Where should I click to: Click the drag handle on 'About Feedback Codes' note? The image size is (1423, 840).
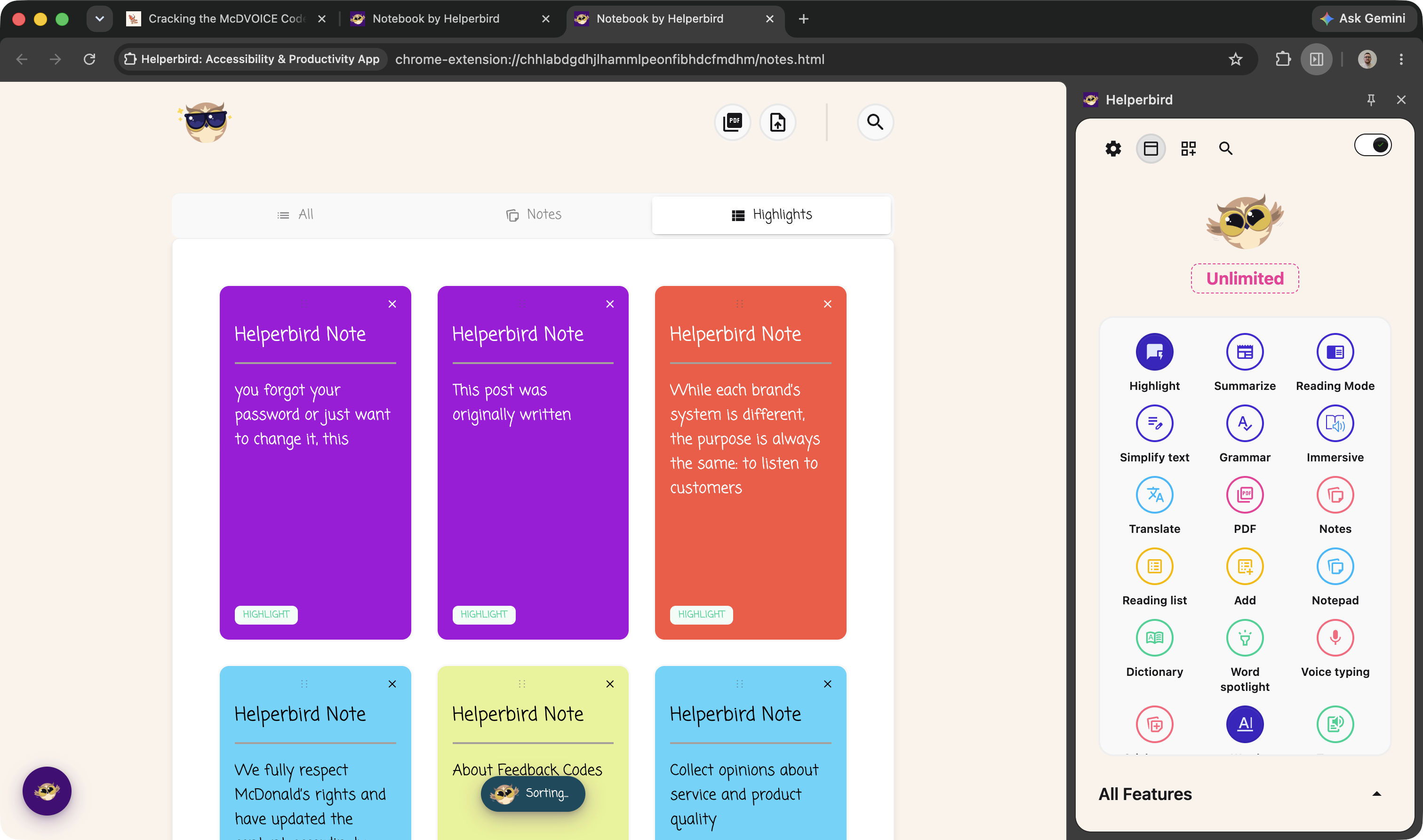(x=521, y=684)
